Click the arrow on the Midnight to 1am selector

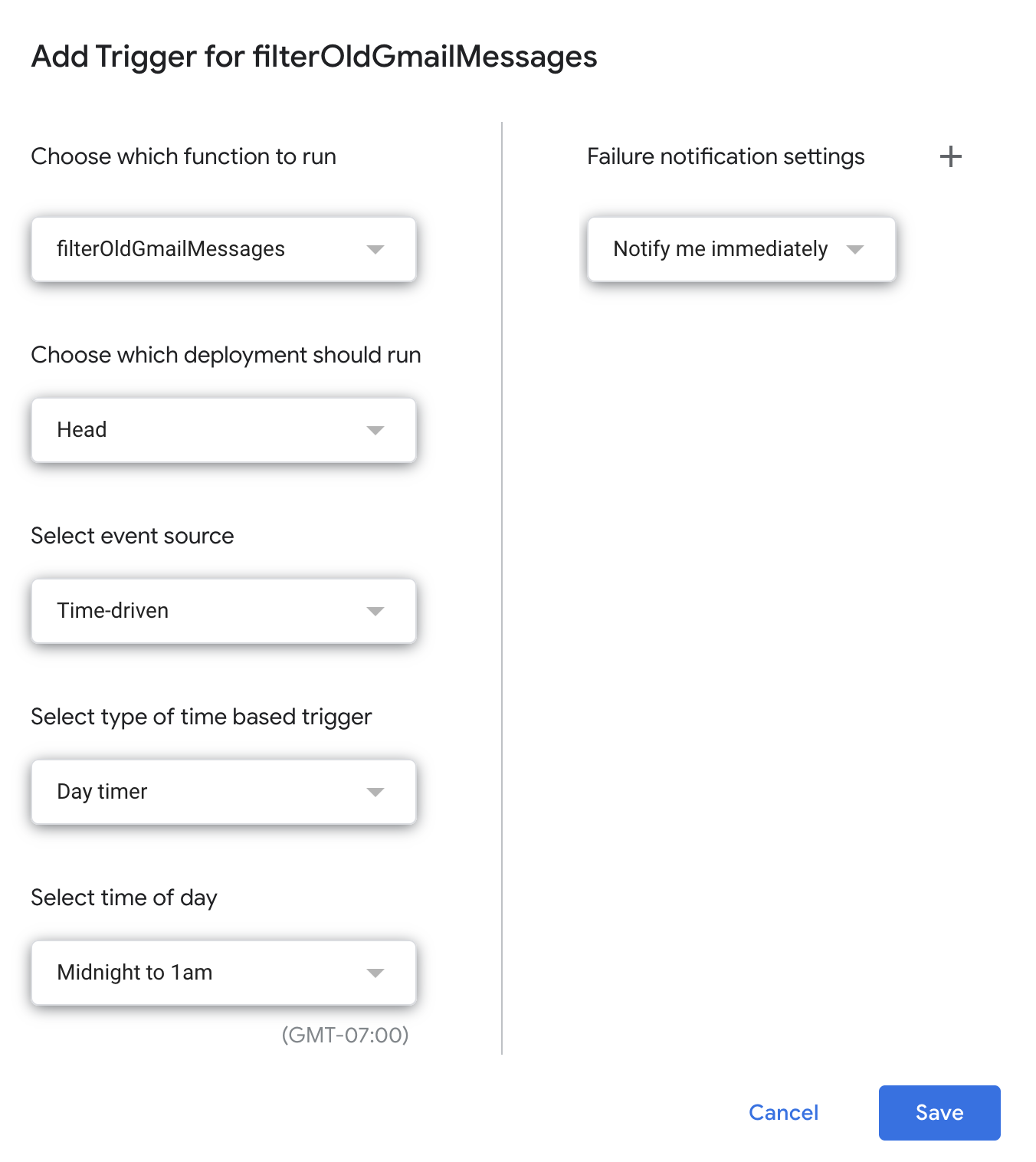click(375, 973)
